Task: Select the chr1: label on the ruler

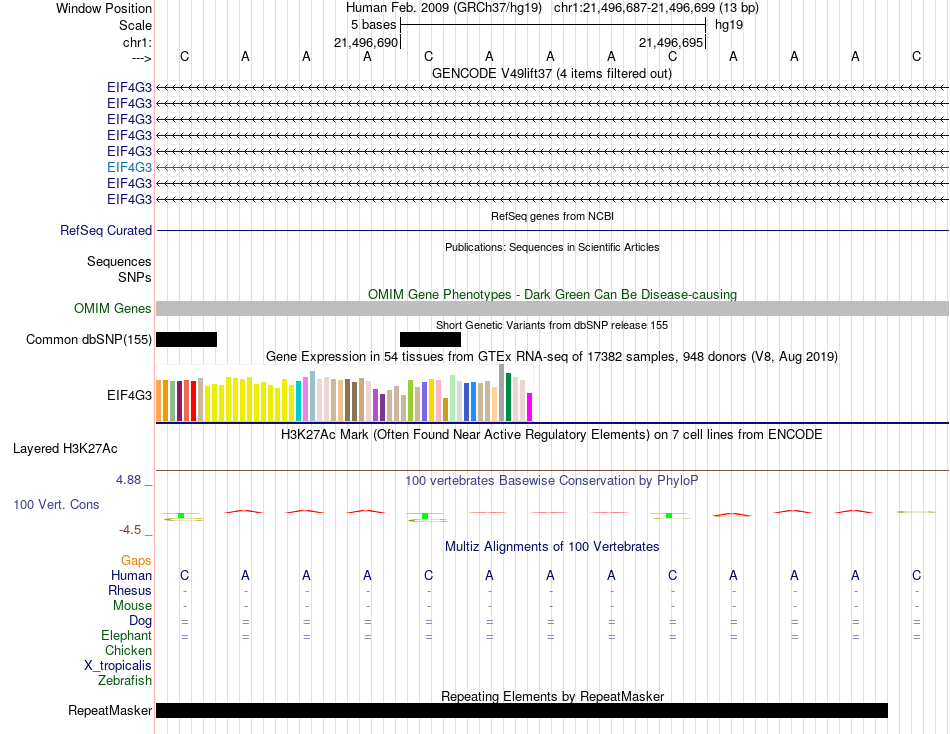Action: [137, 42]
